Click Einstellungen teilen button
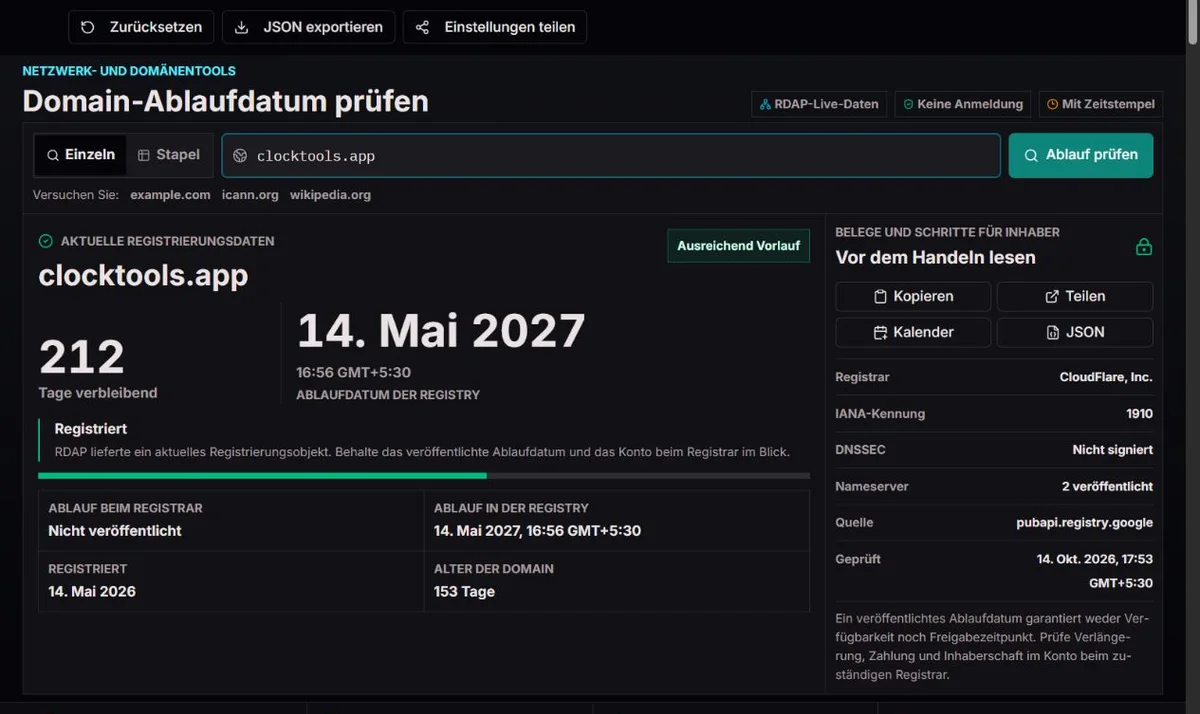This screenshot has width=1200, height=714. tap(495, 27)
